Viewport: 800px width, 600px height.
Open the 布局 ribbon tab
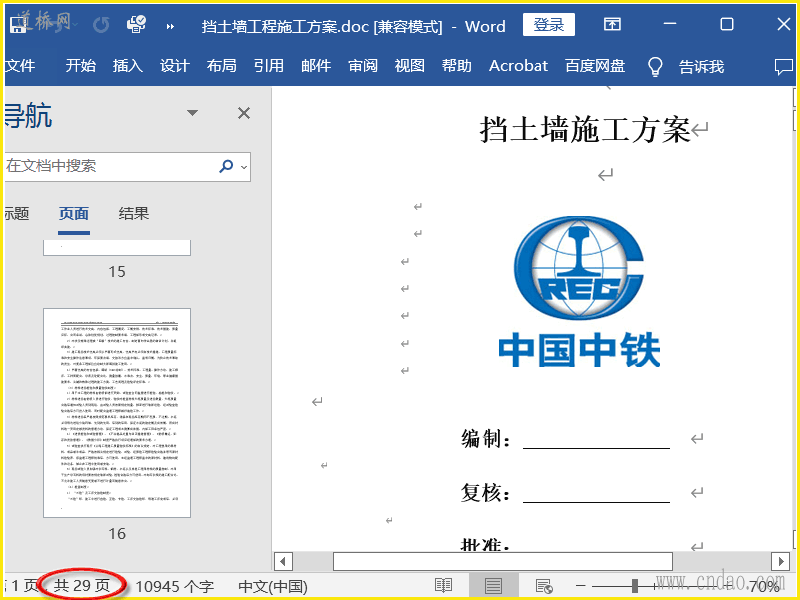coord(221,66)
